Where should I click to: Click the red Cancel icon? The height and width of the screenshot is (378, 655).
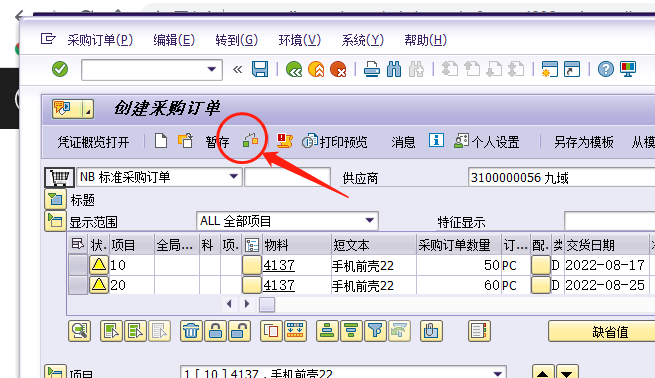pyautogui.click(x=338, y=69)
